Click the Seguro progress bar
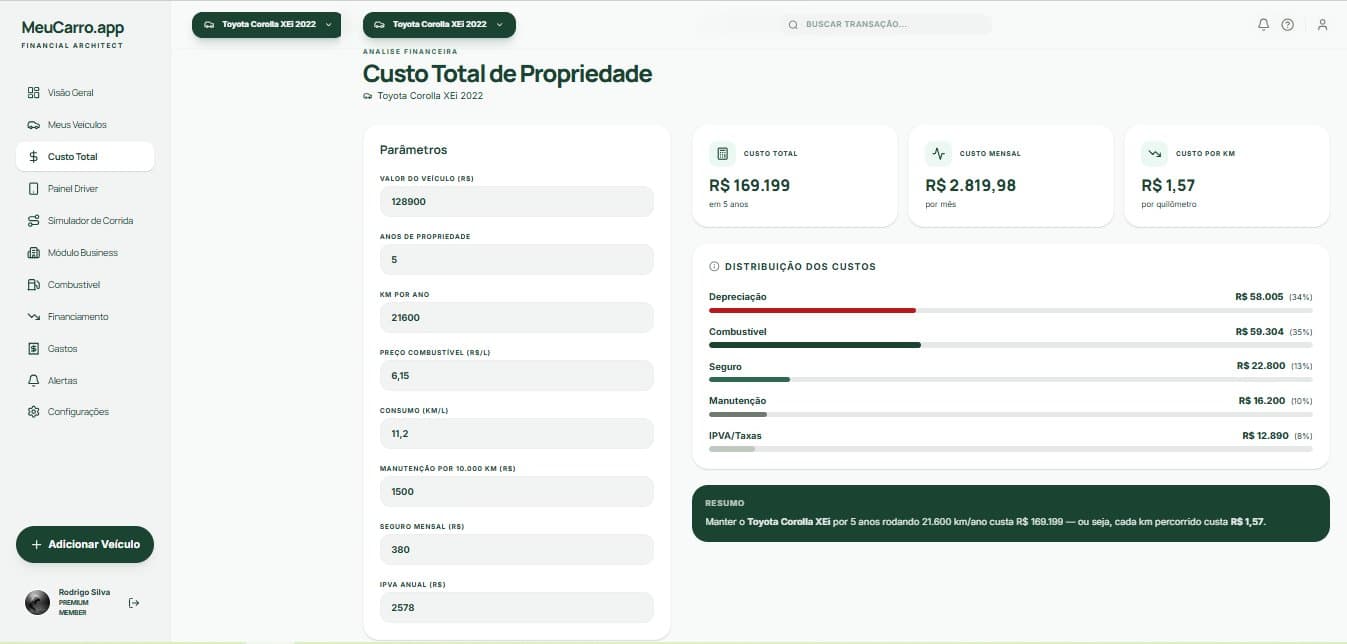This screenshot has width=1347, height=644. (749, 380)
